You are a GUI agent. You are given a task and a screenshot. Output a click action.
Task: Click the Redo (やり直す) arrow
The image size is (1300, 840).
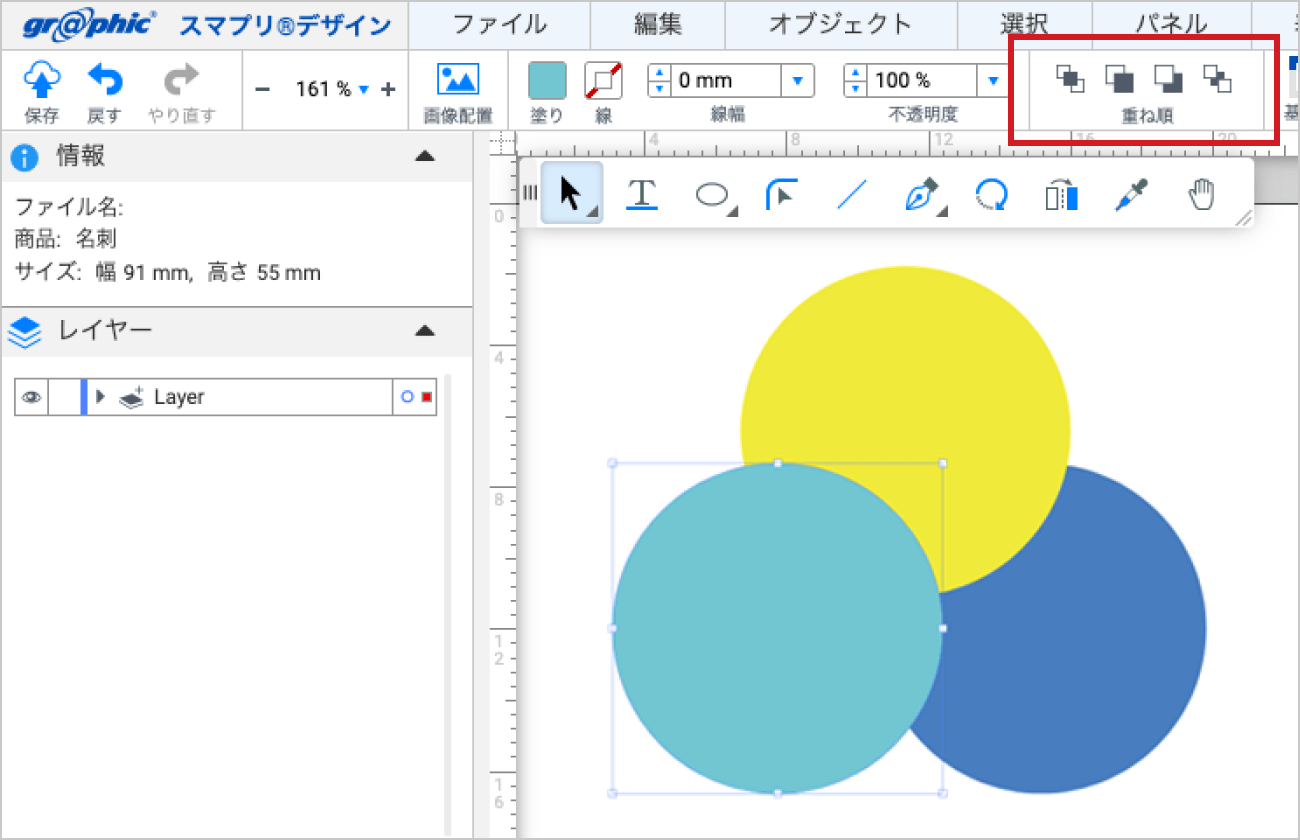(181, 79)
